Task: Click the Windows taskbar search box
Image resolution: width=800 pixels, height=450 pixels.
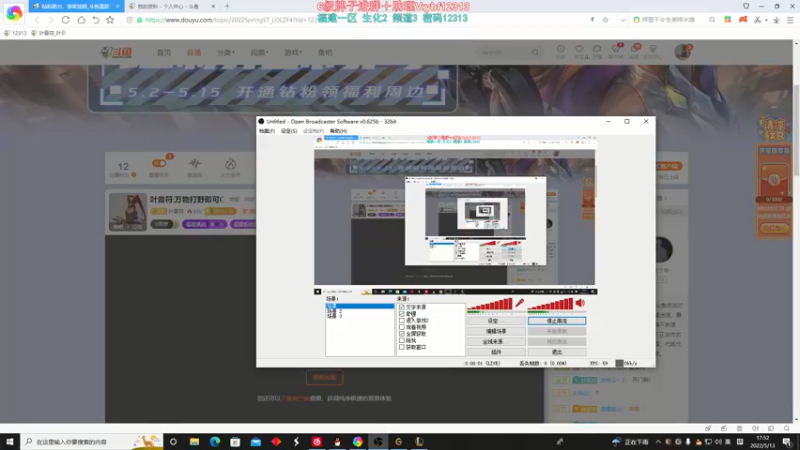Action: tap(91, 441)
